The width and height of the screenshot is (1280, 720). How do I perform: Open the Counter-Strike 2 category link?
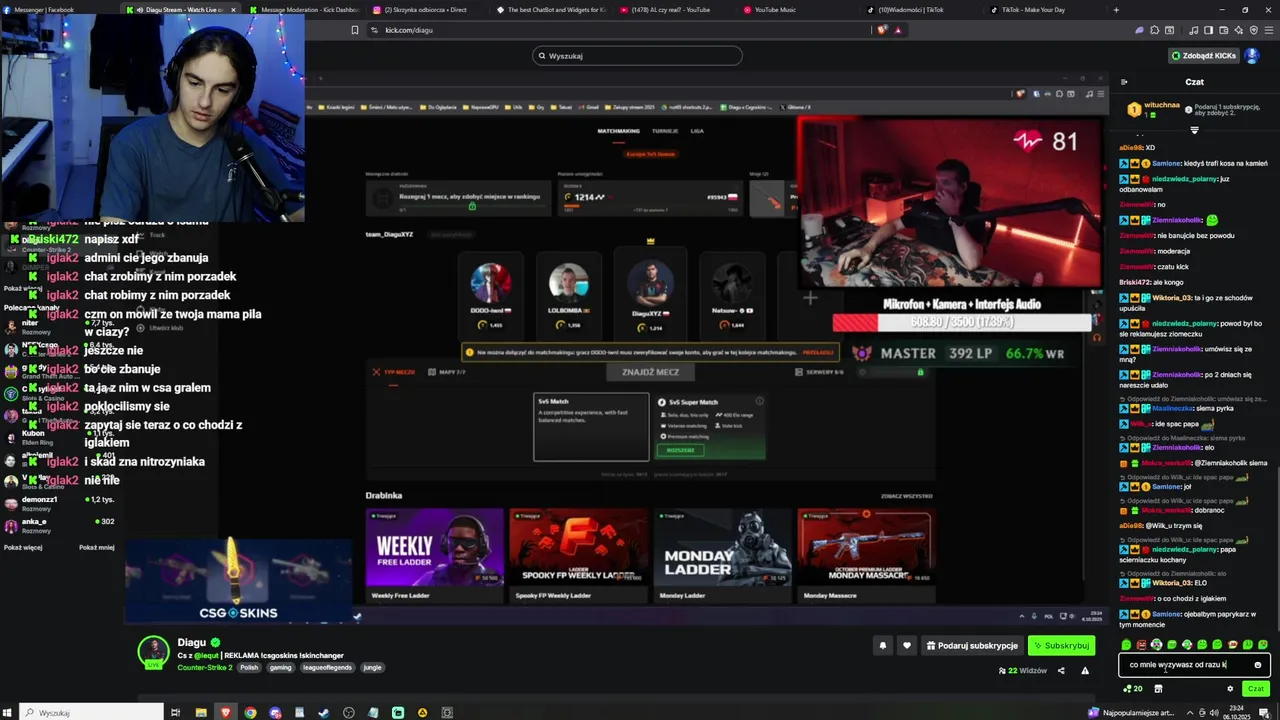click(x=205, y=667)
